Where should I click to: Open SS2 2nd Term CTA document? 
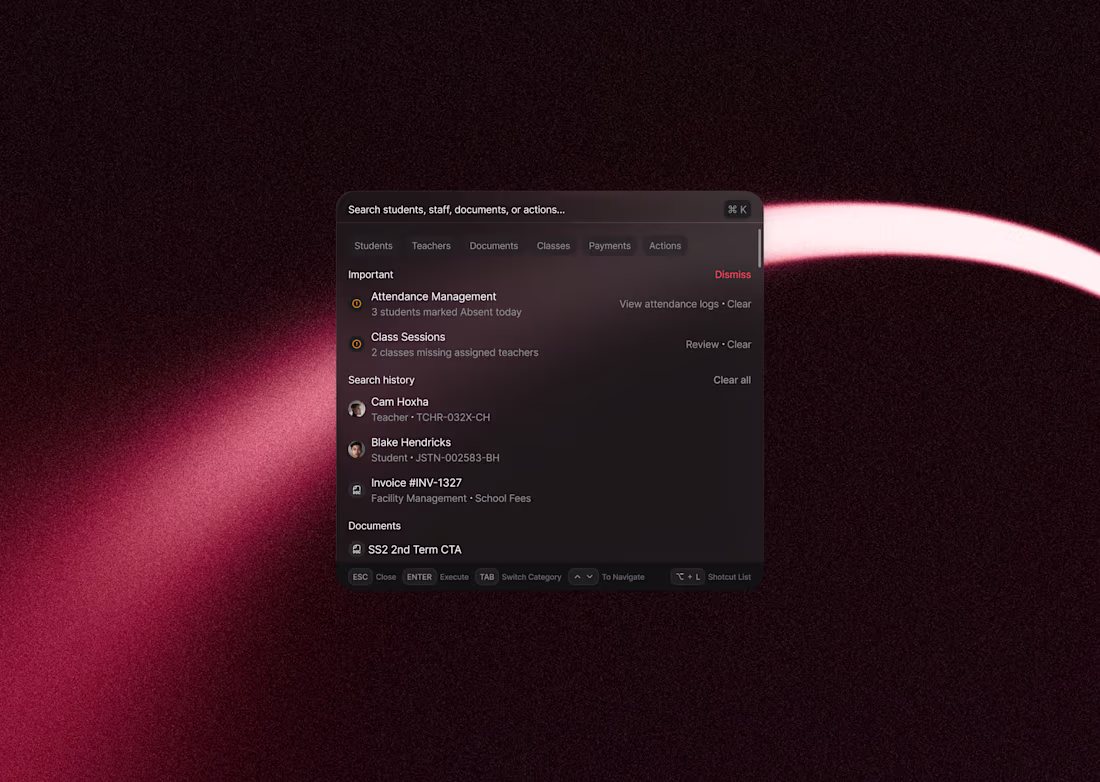[549, 550]
